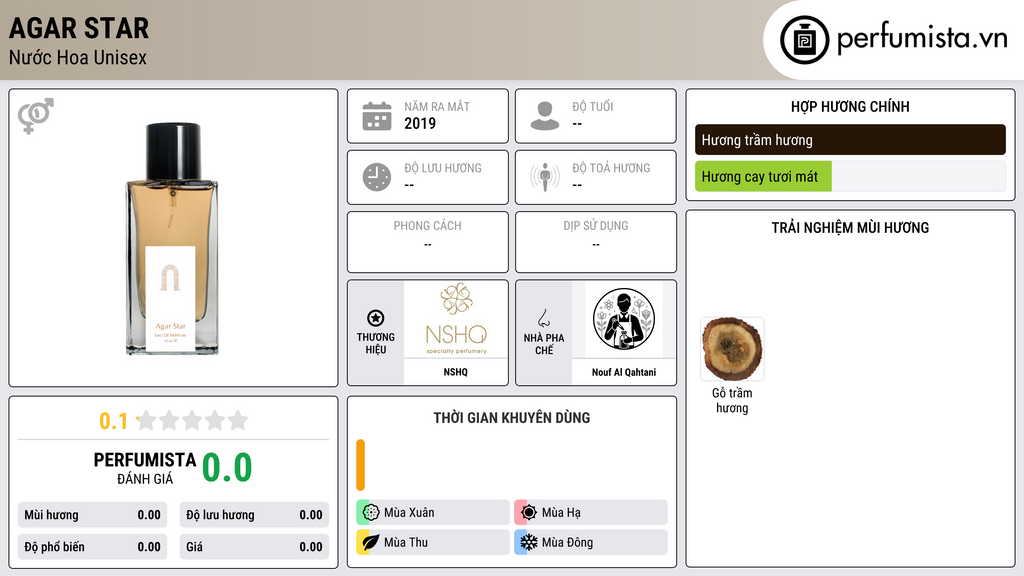
Task: Open the NSHQ brand name link
Action: [455, 372]
